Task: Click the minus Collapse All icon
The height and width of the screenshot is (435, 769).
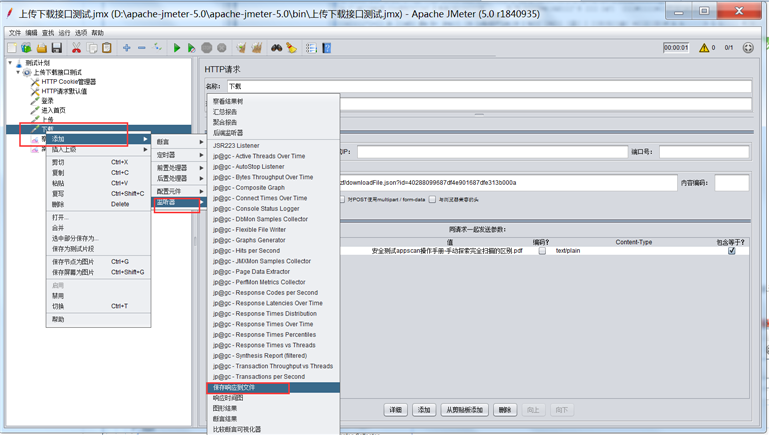Action: (142, 48)
